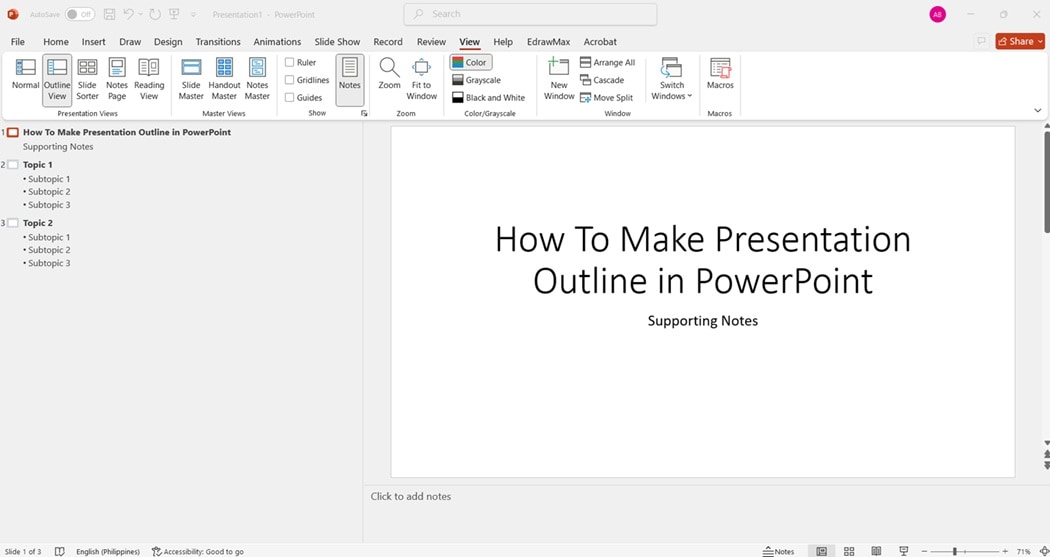Click the Search box
This screenshot has height=557, width=1050.
(530, 14)
